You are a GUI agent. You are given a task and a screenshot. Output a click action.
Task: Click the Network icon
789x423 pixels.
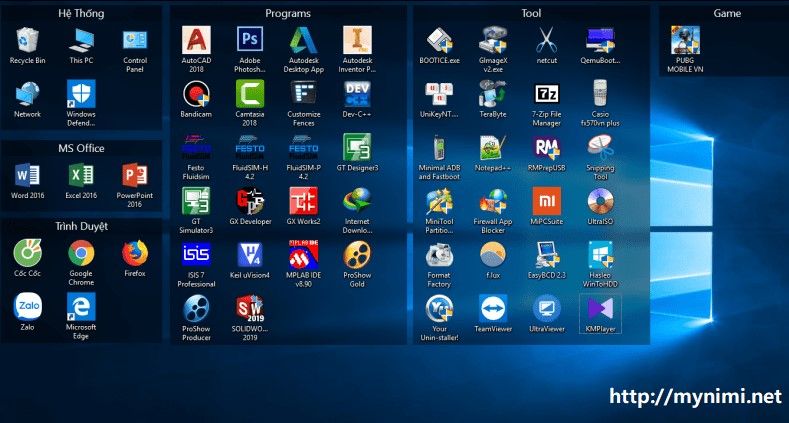[28, 95]
